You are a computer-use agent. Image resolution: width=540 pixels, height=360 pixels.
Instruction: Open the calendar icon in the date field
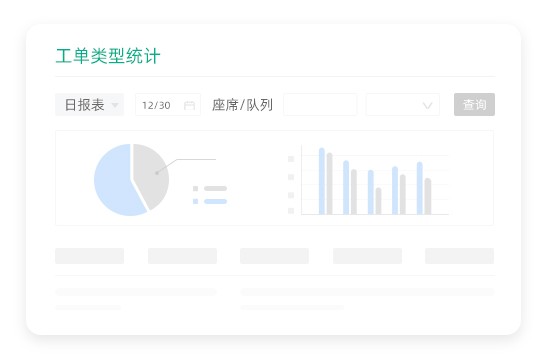[189, 105]
